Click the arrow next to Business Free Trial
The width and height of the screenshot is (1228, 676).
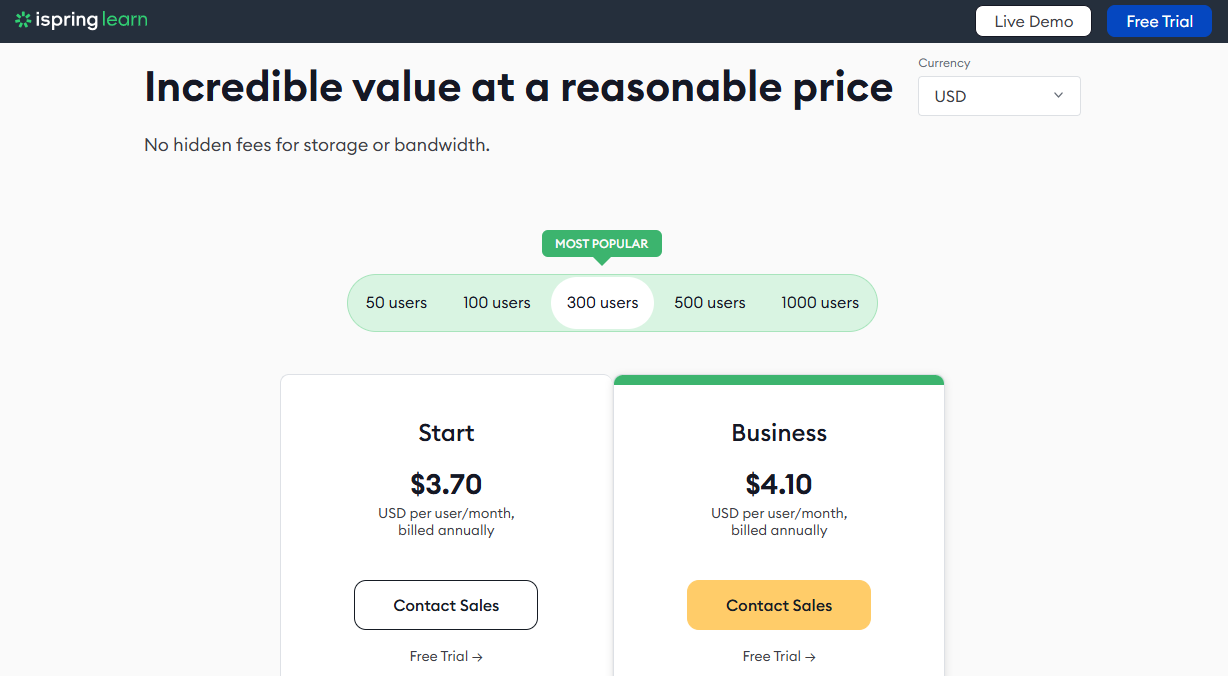811,657
